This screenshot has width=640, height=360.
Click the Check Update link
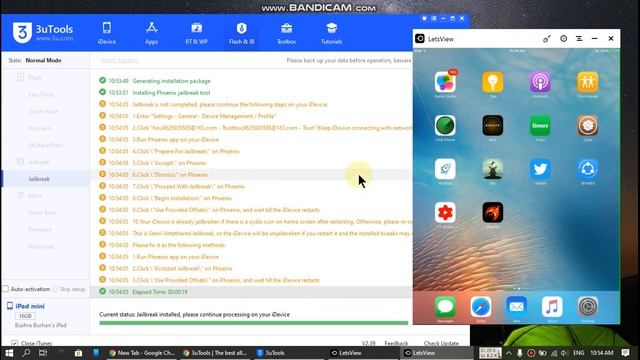(441, 343)
